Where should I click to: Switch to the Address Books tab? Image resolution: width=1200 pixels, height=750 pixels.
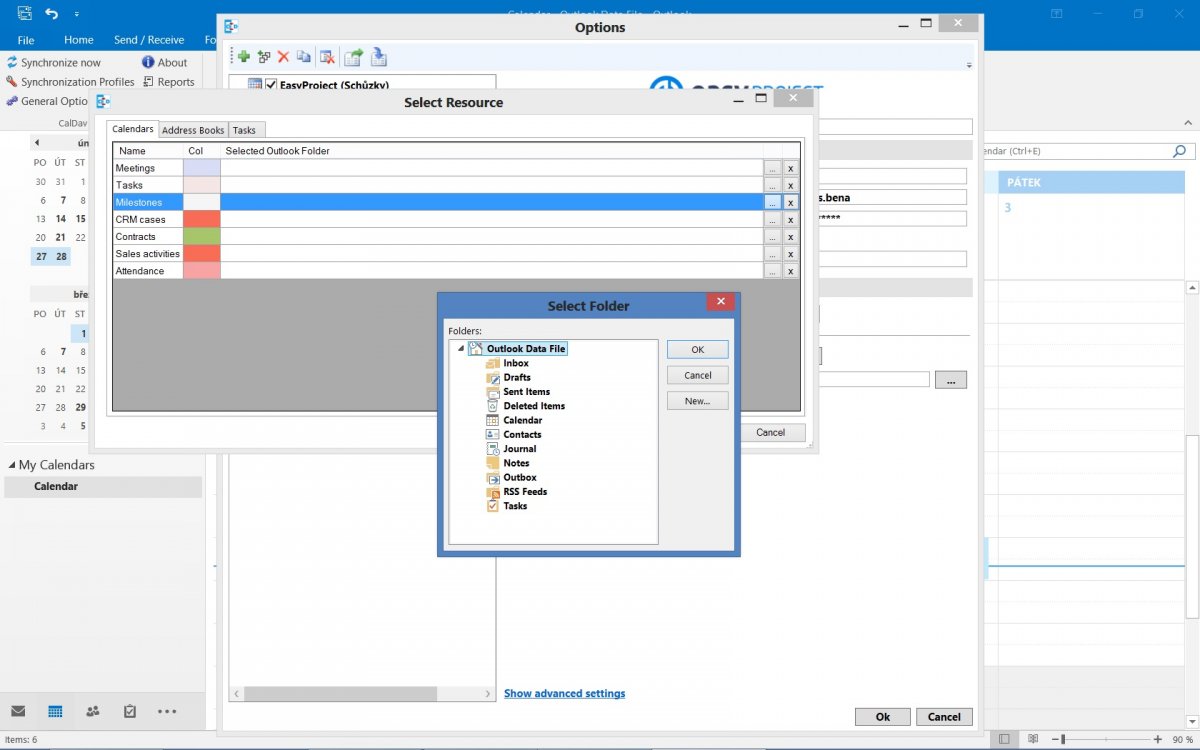click(193, 129)
